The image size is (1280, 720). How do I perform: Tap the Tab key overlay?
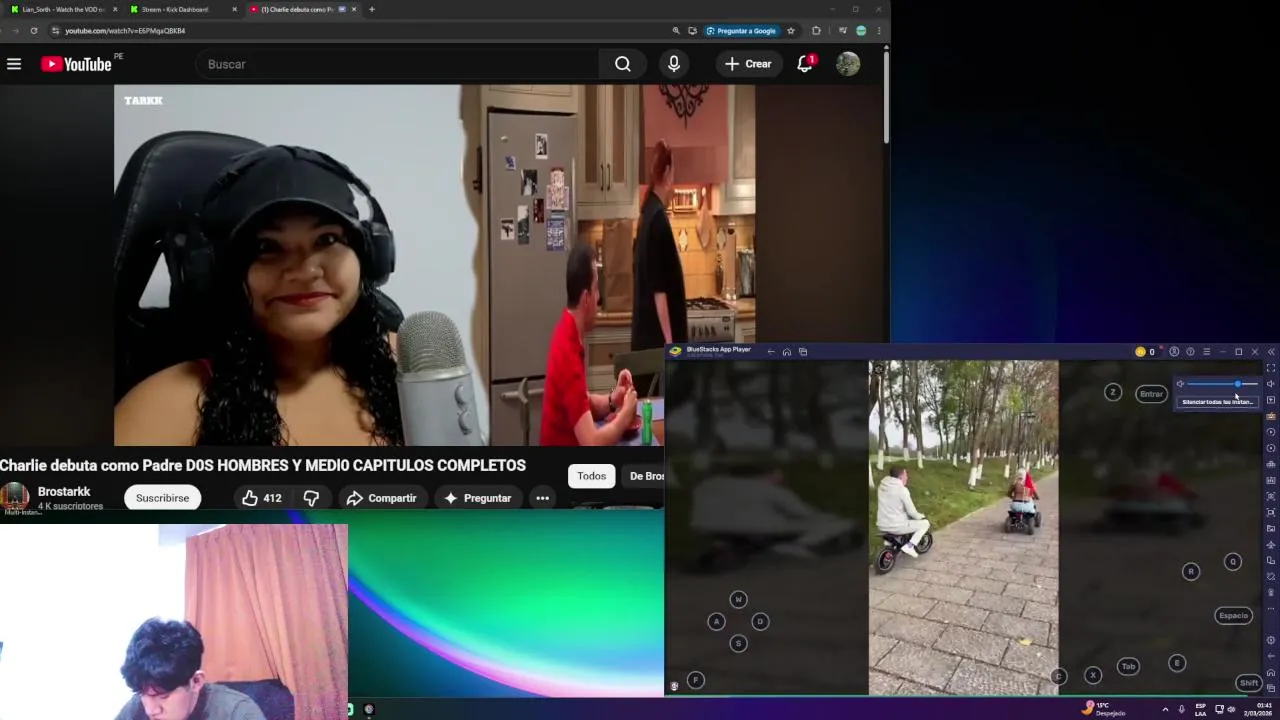tap(1128, 666)
